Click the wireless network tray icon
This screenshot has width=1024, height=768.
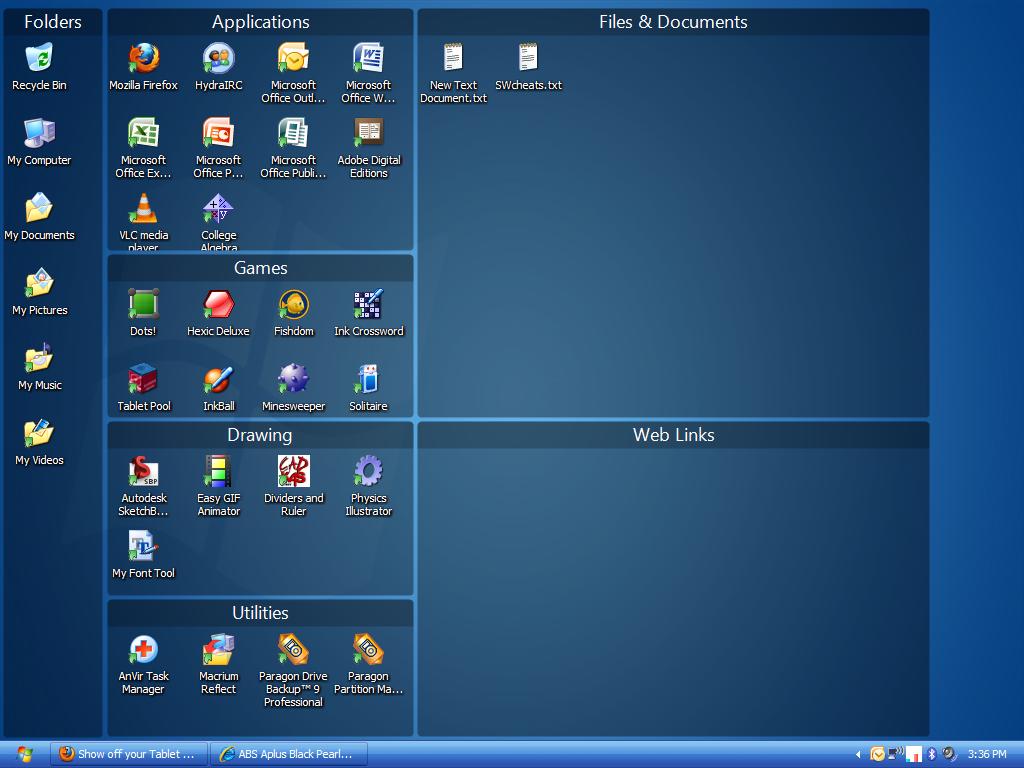(x=896, y=754)
